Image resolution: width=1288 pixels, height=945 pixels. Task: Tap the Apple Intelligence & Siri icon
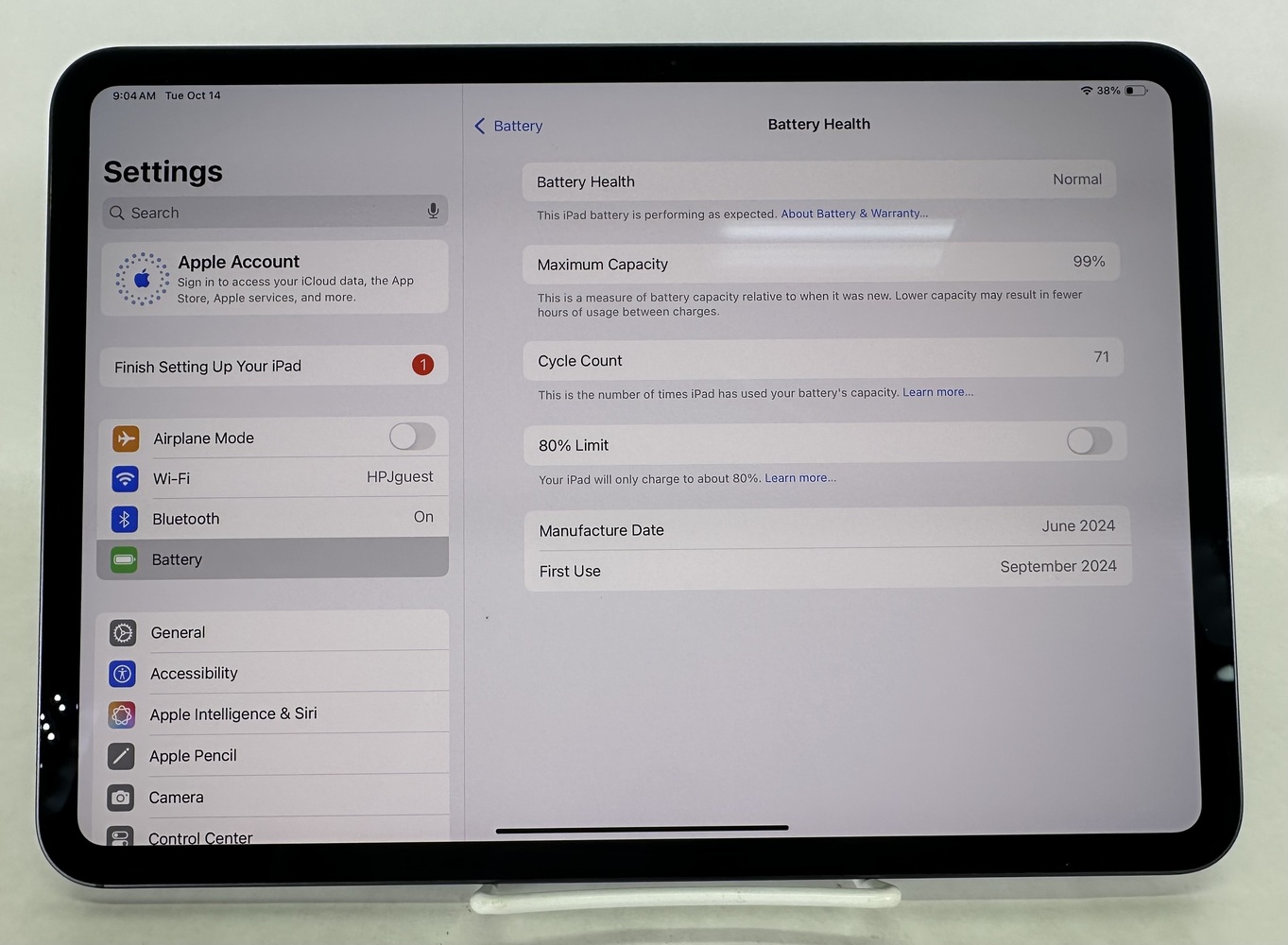[x=122, y=715]
